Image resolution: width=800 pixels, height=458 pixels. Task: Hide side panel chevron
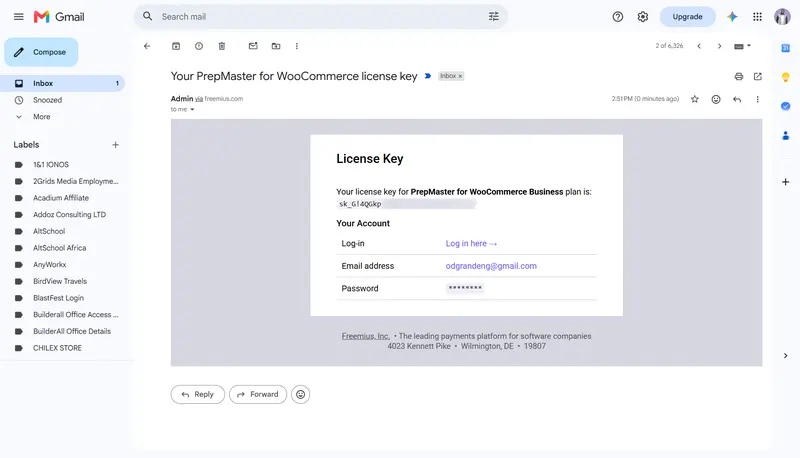coord(786,355)
